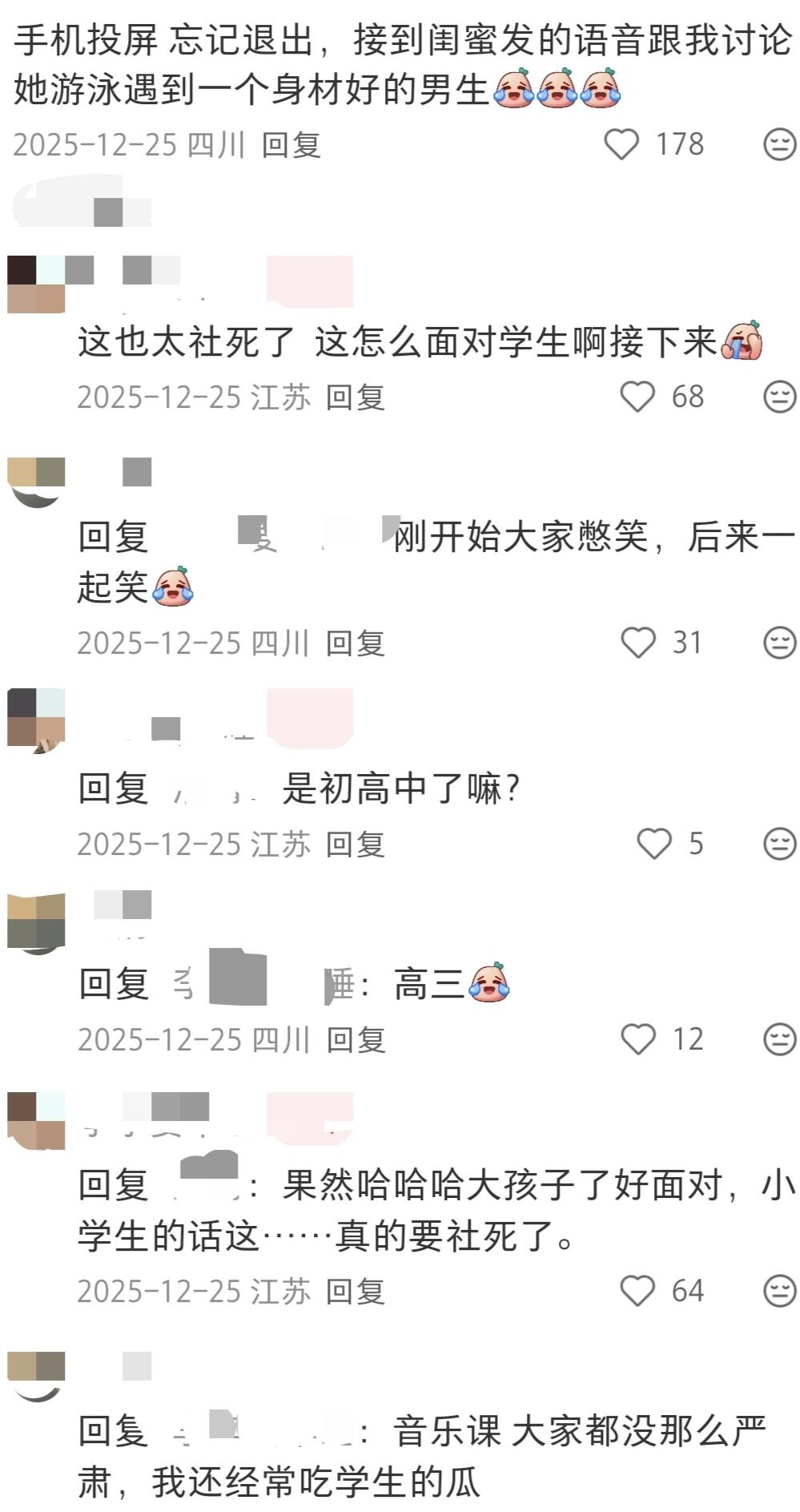800x1512 pixels.
Task: Reply to the 小学生的话 comment from 江苏
Action: 356,1292
